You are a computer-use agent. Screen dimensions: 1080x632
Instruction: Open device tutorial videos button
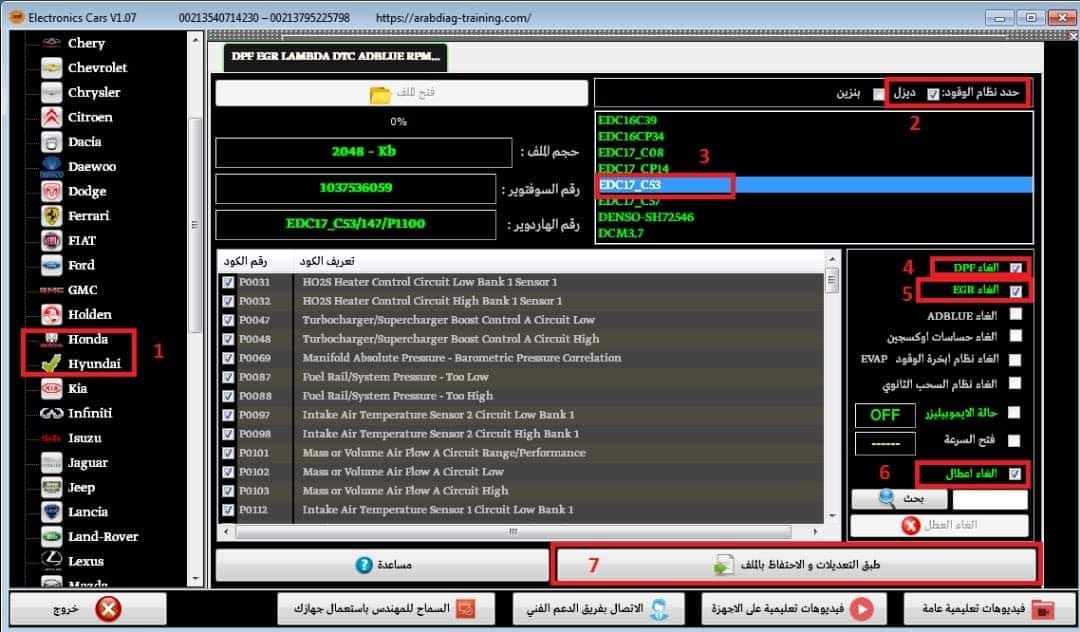(793, 609)
